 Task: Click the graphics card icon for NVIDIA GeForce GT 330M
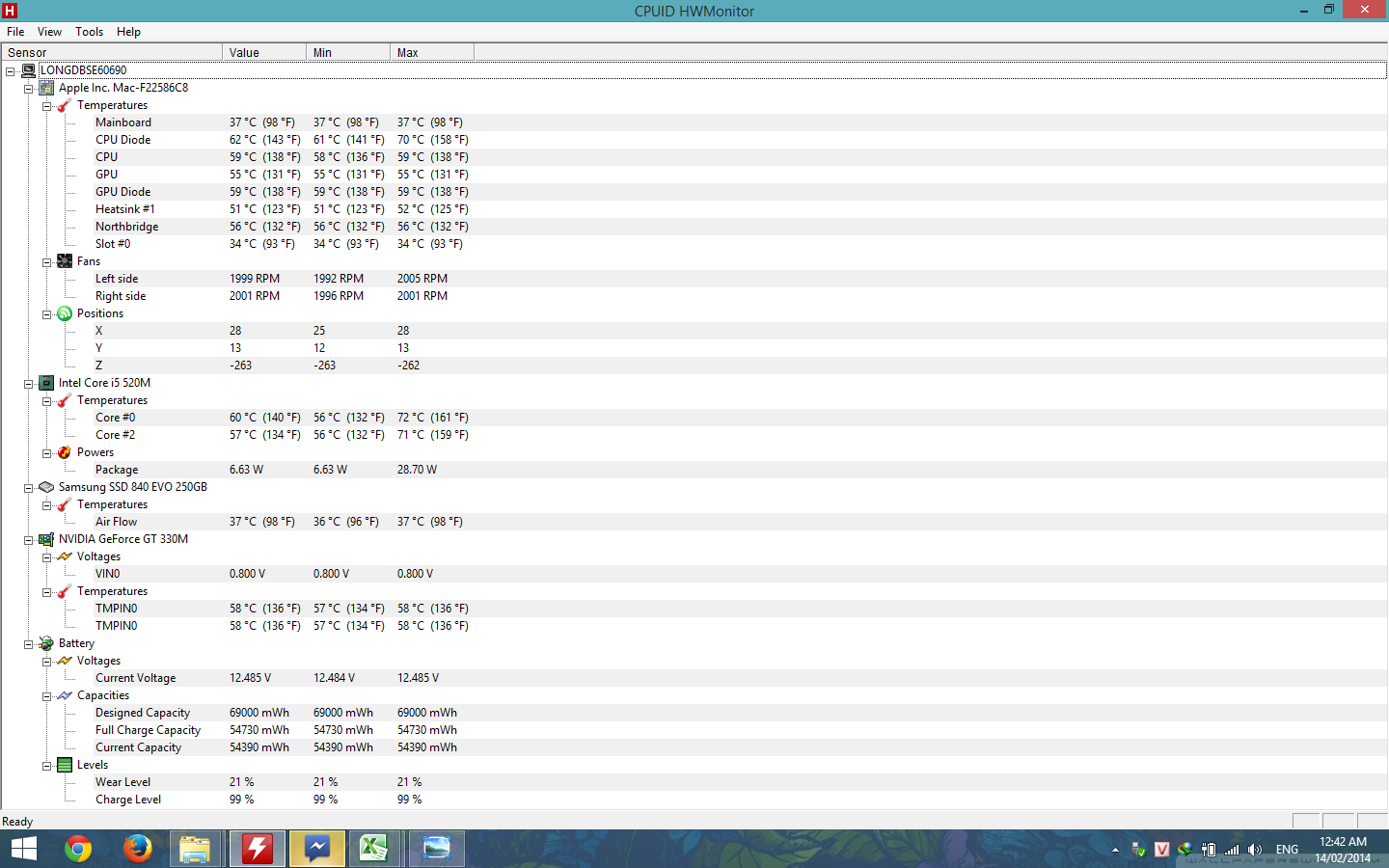pos(46,539)
